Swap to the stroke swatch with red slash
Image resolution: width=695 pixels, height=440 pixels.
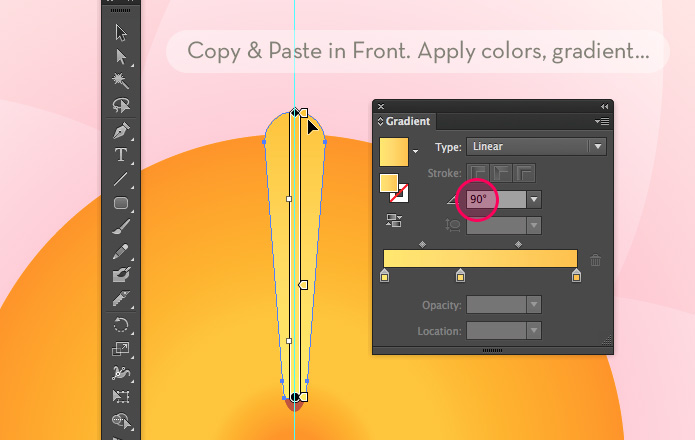coord(399,193)
